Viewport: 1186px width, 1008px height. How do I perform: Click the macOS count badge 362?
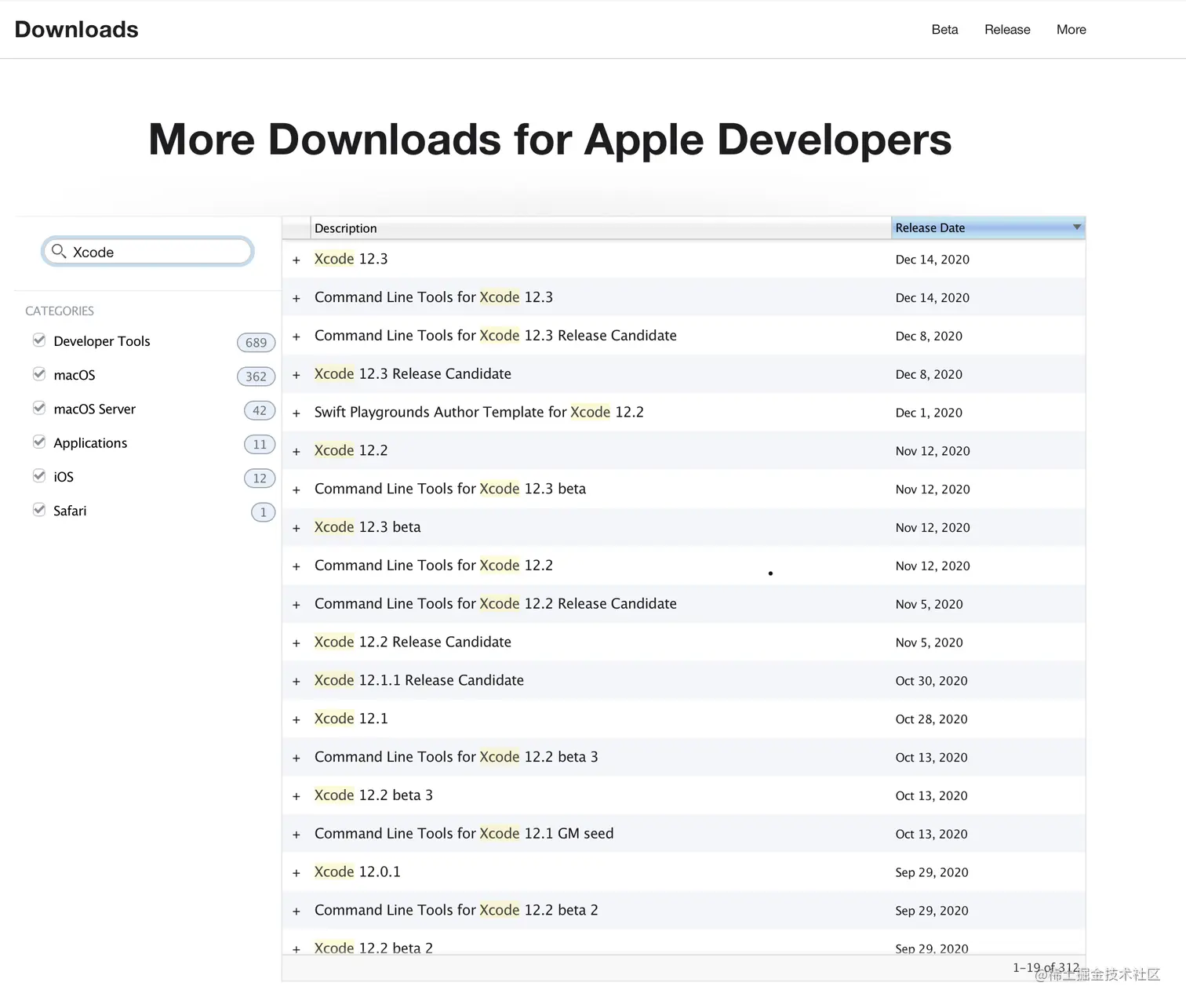pyautogui.click(x=256, y=377)
